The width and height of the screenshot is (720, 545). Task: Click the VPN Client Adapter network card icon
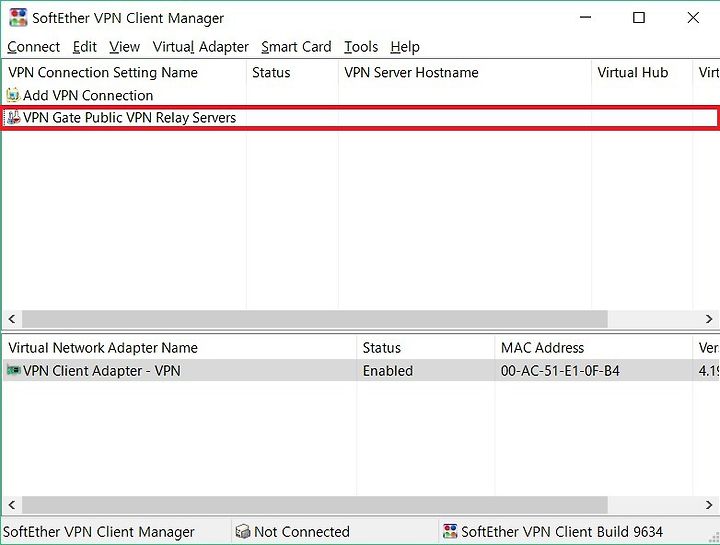coord(13,370)
